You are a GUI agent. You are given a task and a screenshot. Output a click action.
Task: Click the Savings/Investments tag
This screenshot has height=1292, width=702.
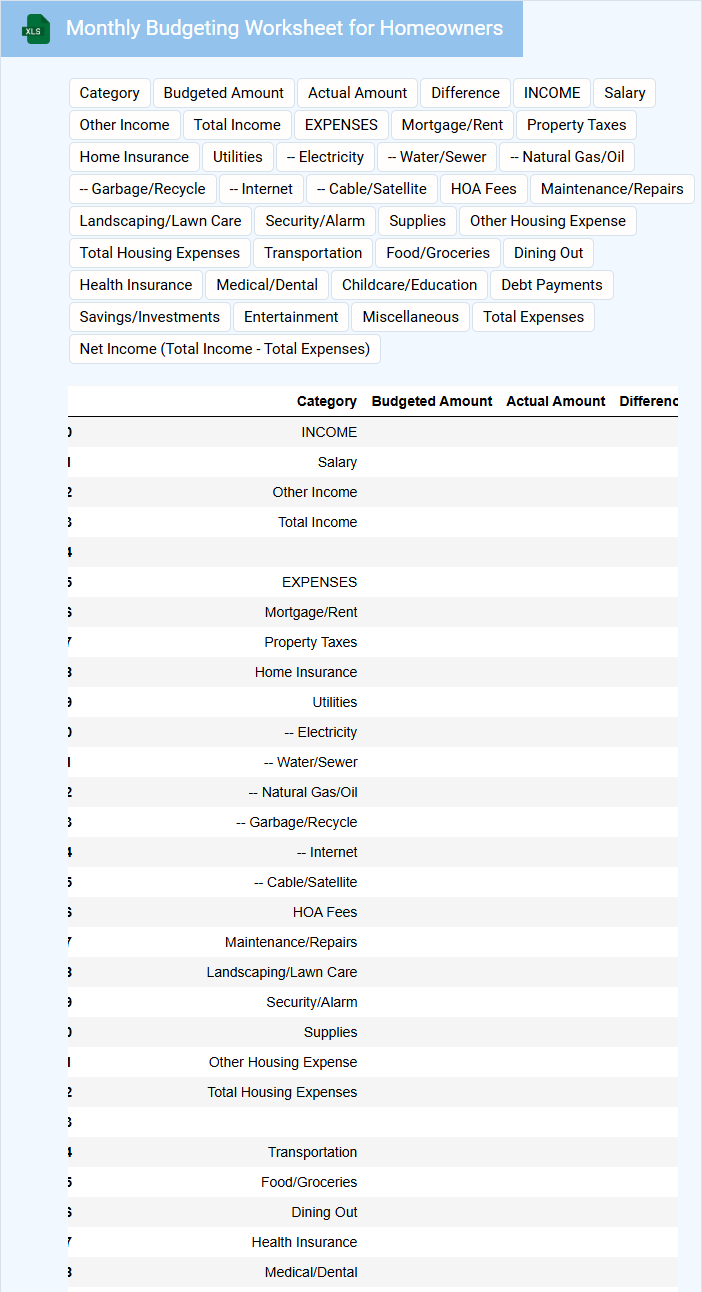point(149,317)
